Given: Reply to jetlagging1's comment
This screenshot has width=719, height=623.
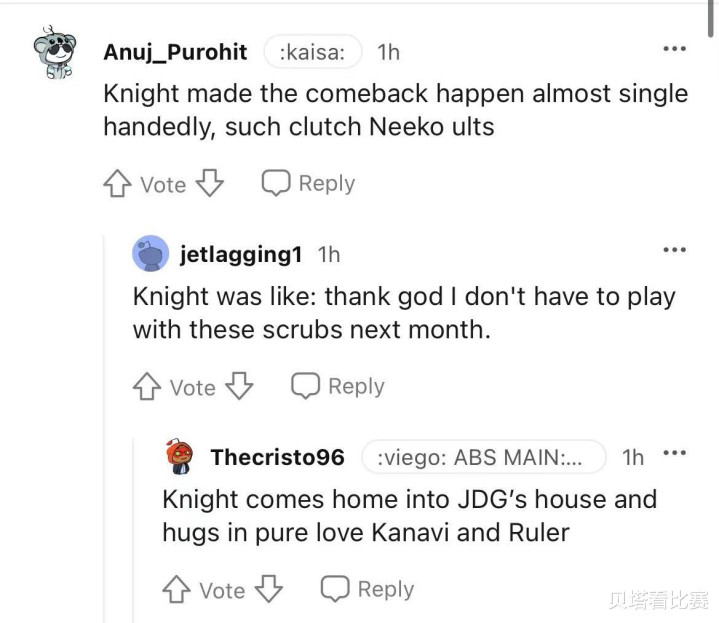Looking at the screenshot, I should click(x=337, y=387).
